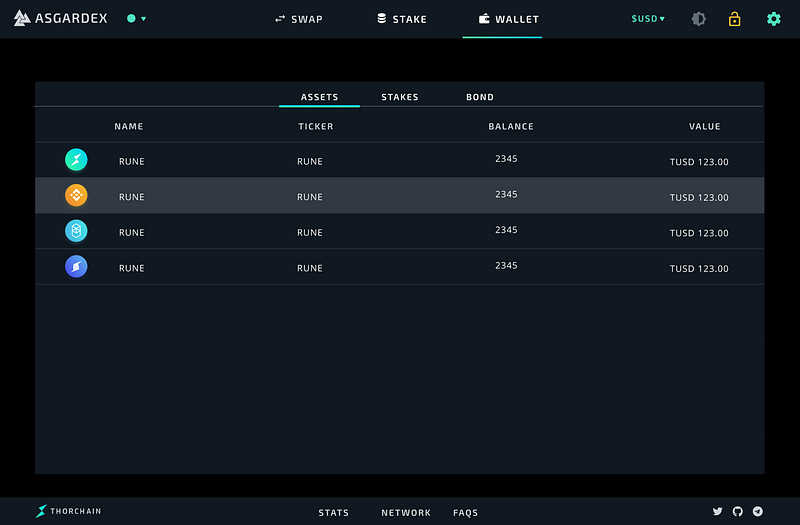Click TUSD 123.00 value in the green icon row
This screenshot has width=800, height=525.
click(x=699, y=162)
